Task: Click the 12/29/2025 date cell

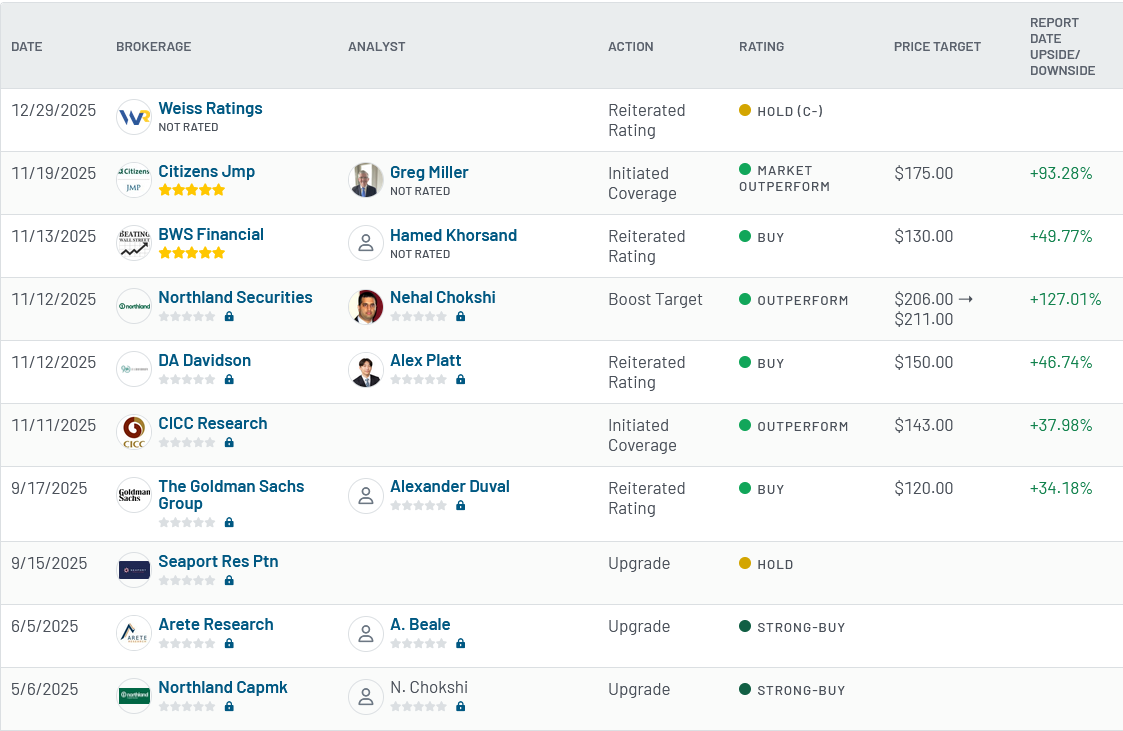Action: pyautogui.click(x=54, y=110)
